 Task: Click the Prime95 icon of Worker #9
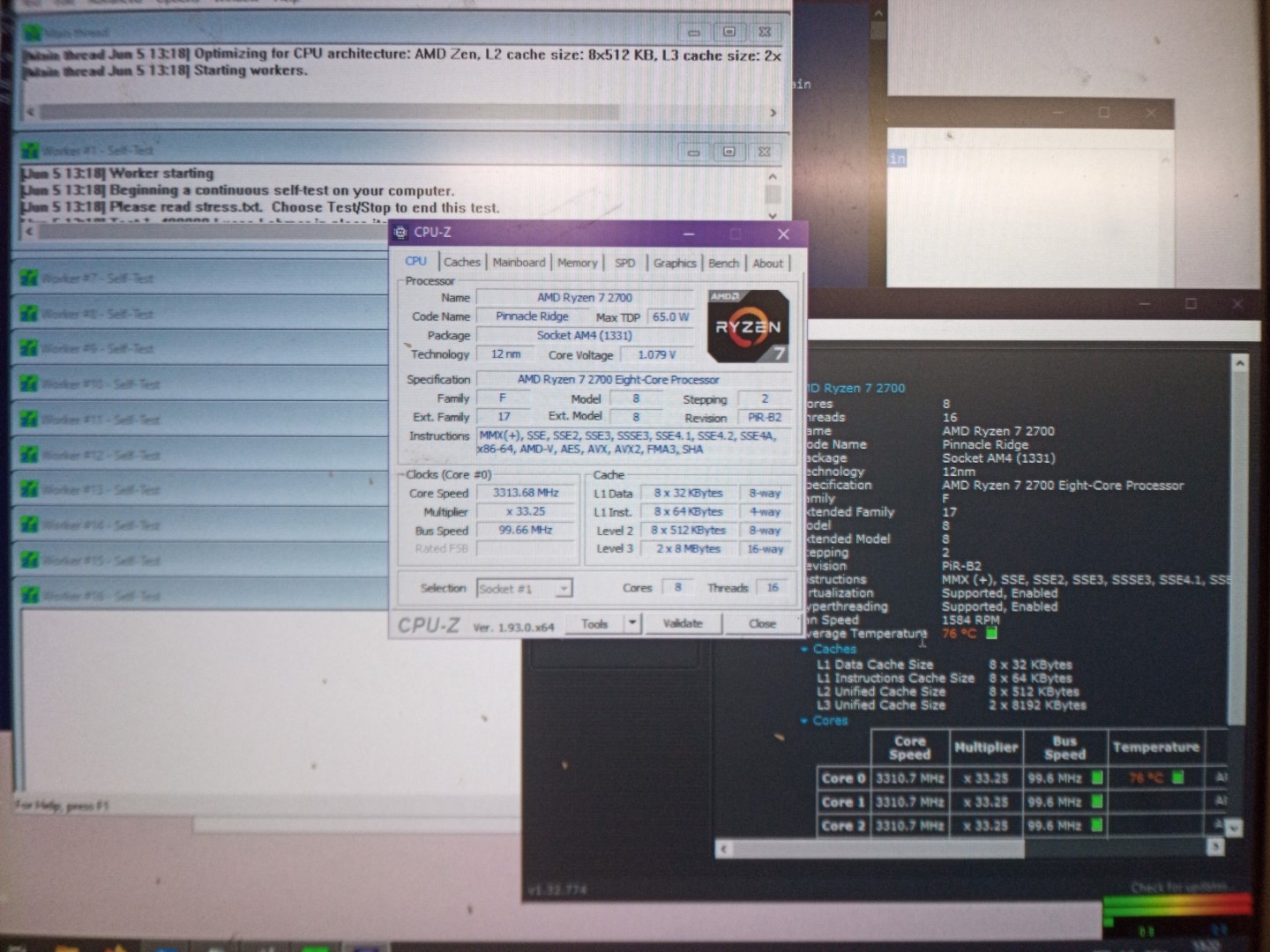[x=29, y=348]
